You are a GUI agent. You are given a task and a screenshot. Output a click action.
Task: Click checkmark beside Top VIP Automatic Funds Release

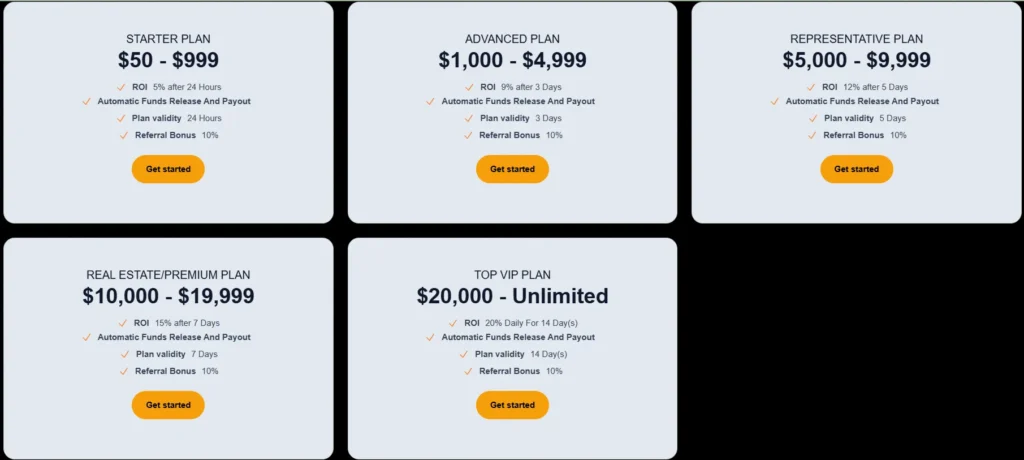click(x=431, y=338)
